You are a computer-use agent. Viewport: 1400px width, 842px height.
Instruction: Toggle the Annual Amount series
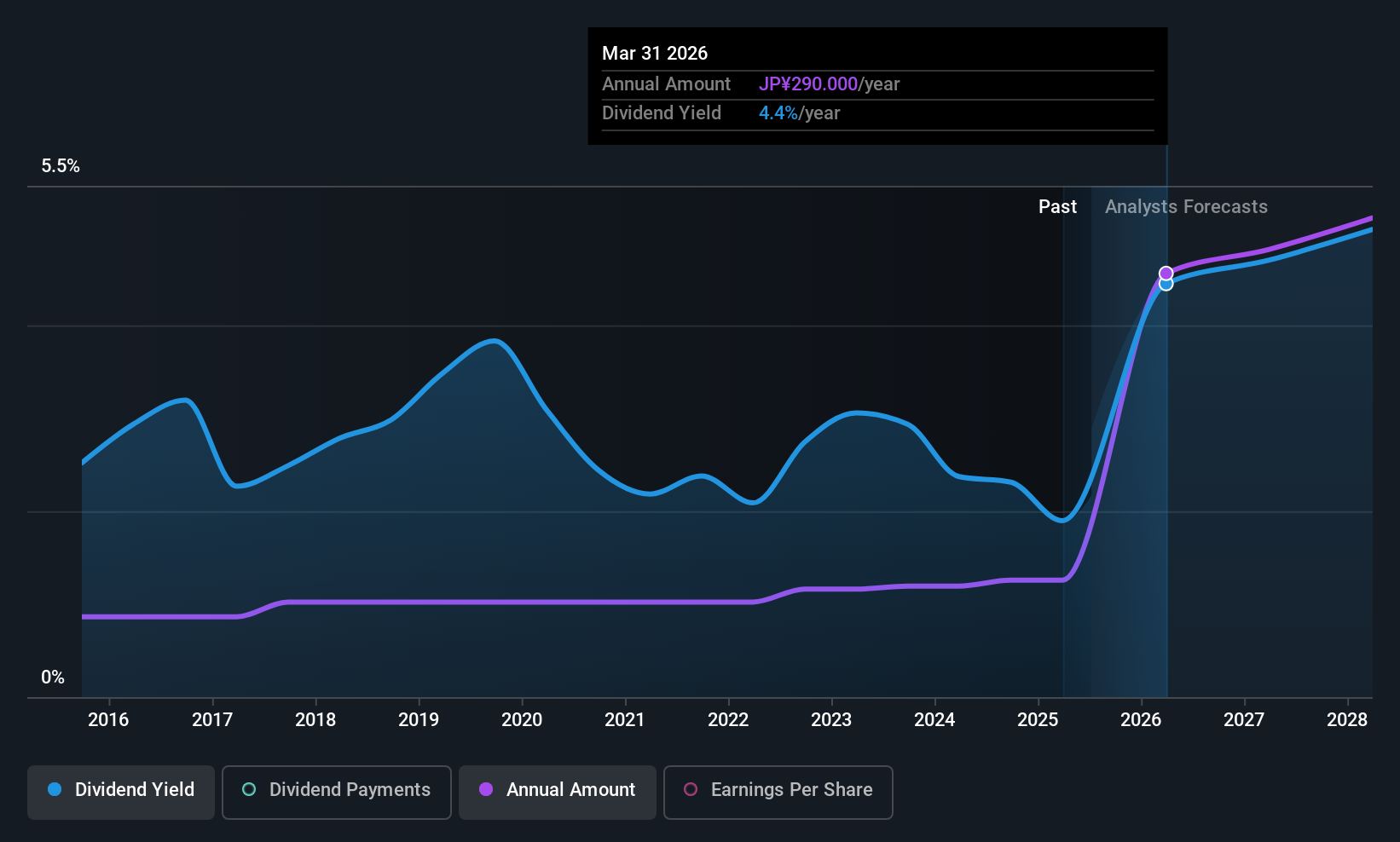tap(558, 792)
